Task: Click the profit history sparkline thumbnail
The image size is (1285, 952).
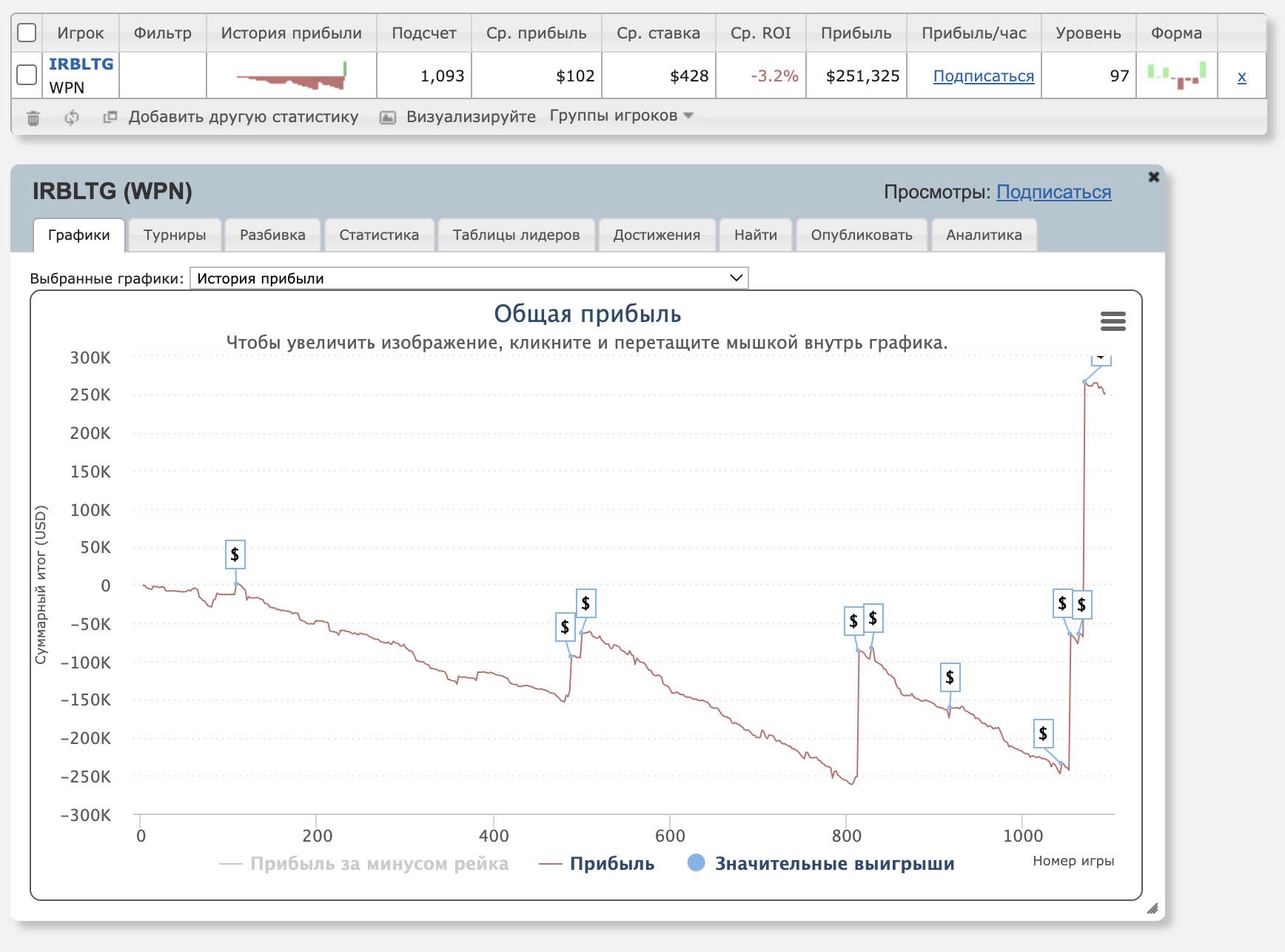Action: pos(291,76)
